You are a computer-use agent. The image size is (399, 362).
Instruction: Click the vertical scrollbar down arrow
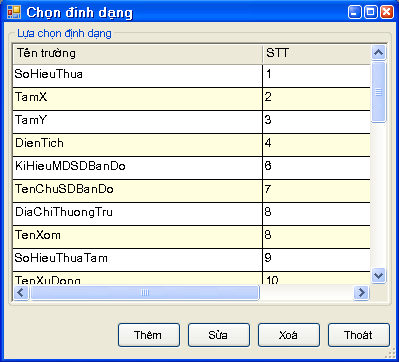(x=378, y=276)
